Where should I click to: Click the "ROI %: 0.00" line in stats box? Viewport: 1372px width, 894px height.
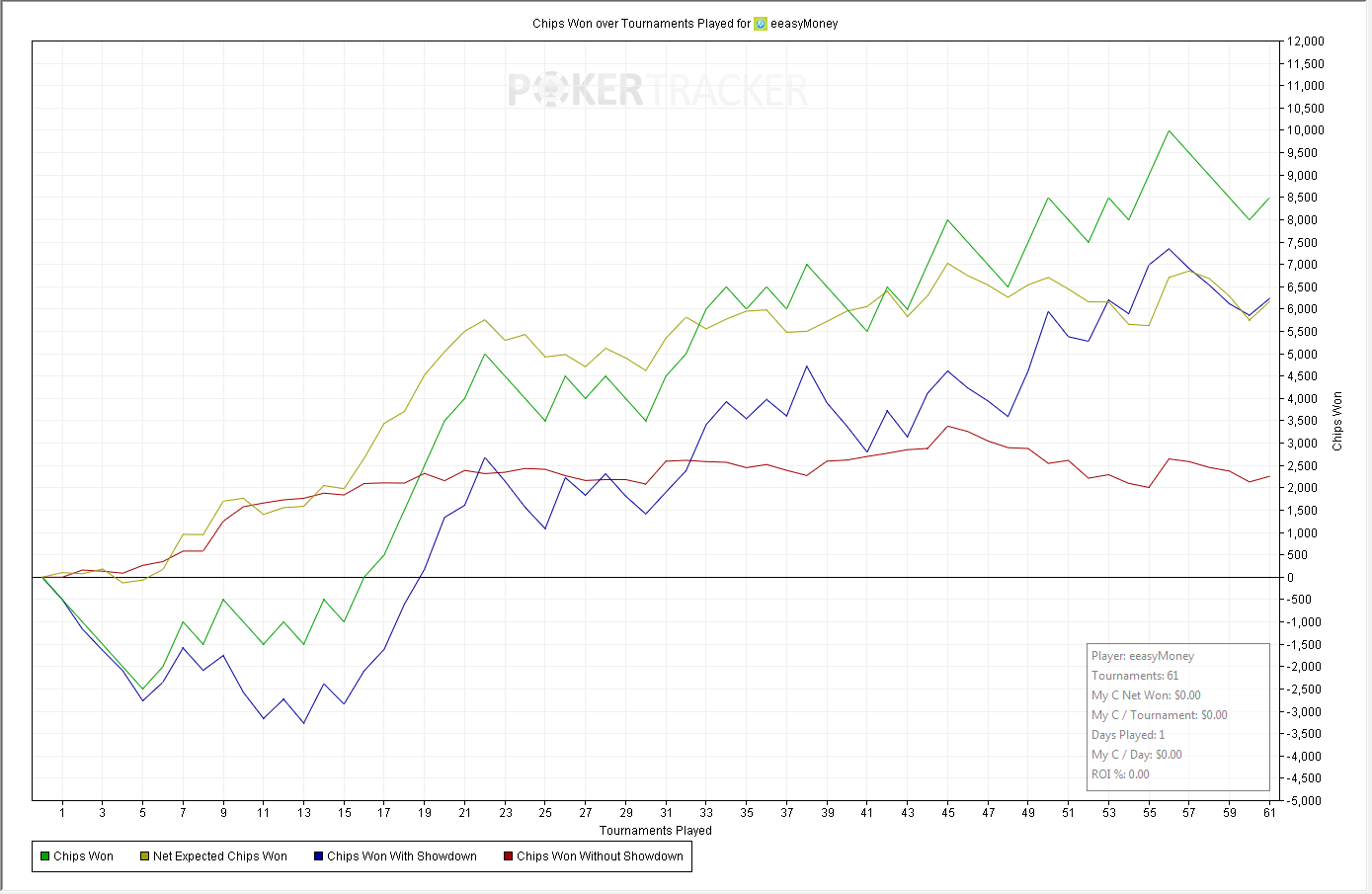[x=1120, y=774]
